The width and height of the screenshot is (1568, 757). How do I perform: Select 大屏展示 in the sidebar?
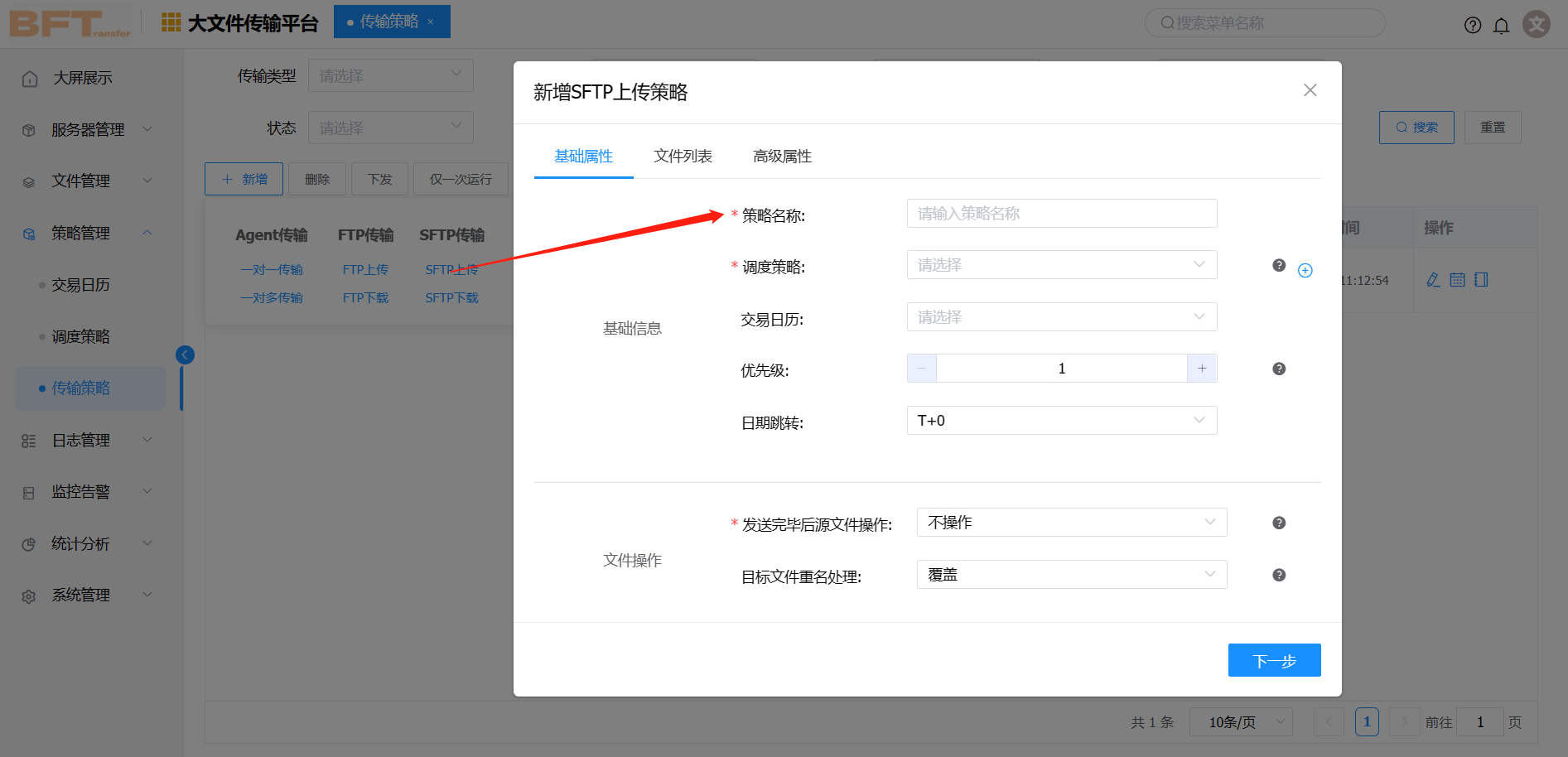coord(82,79)
